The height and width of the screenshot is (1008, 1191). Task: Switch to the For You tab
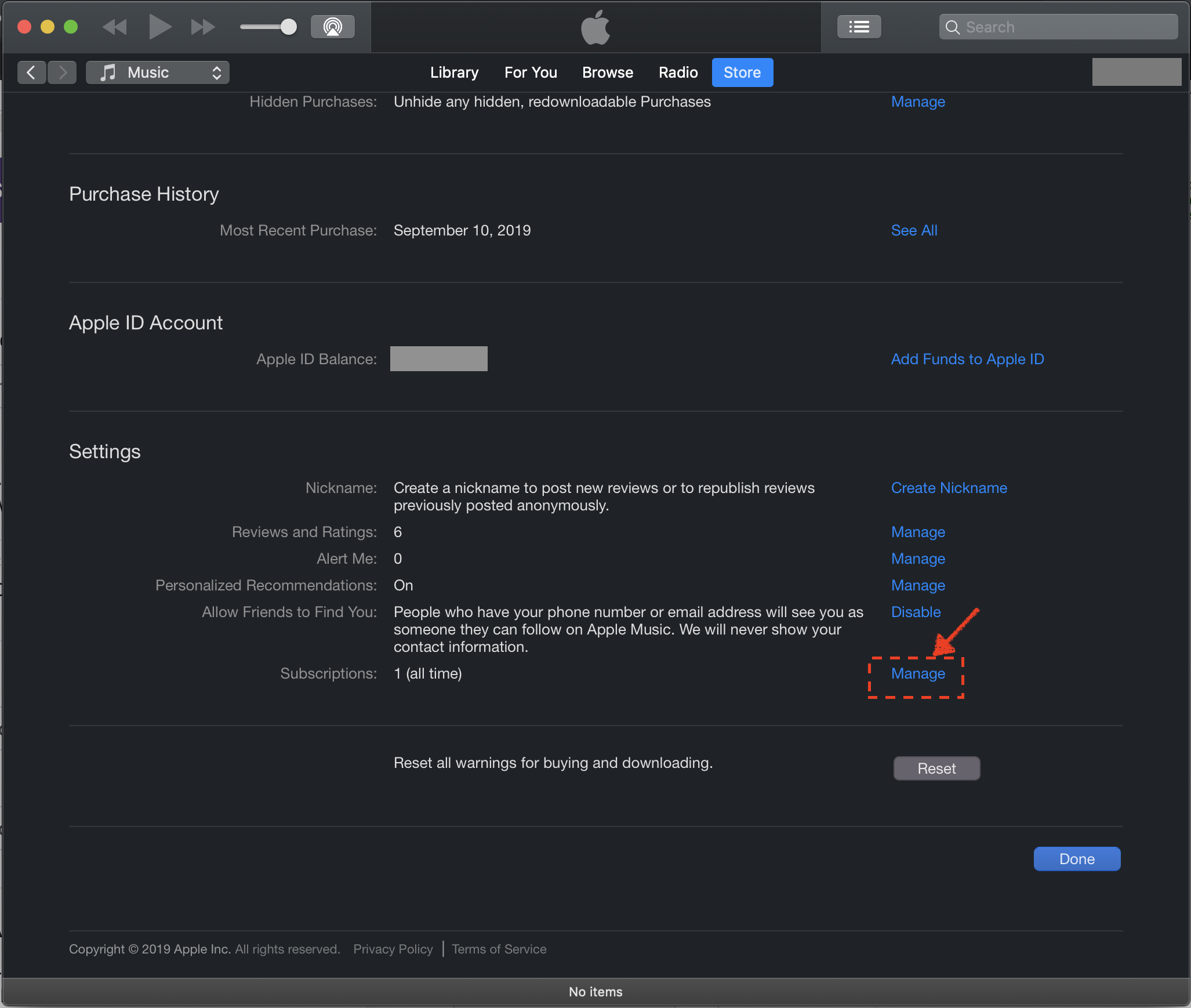pyautogui.click(x=531, y=72)
